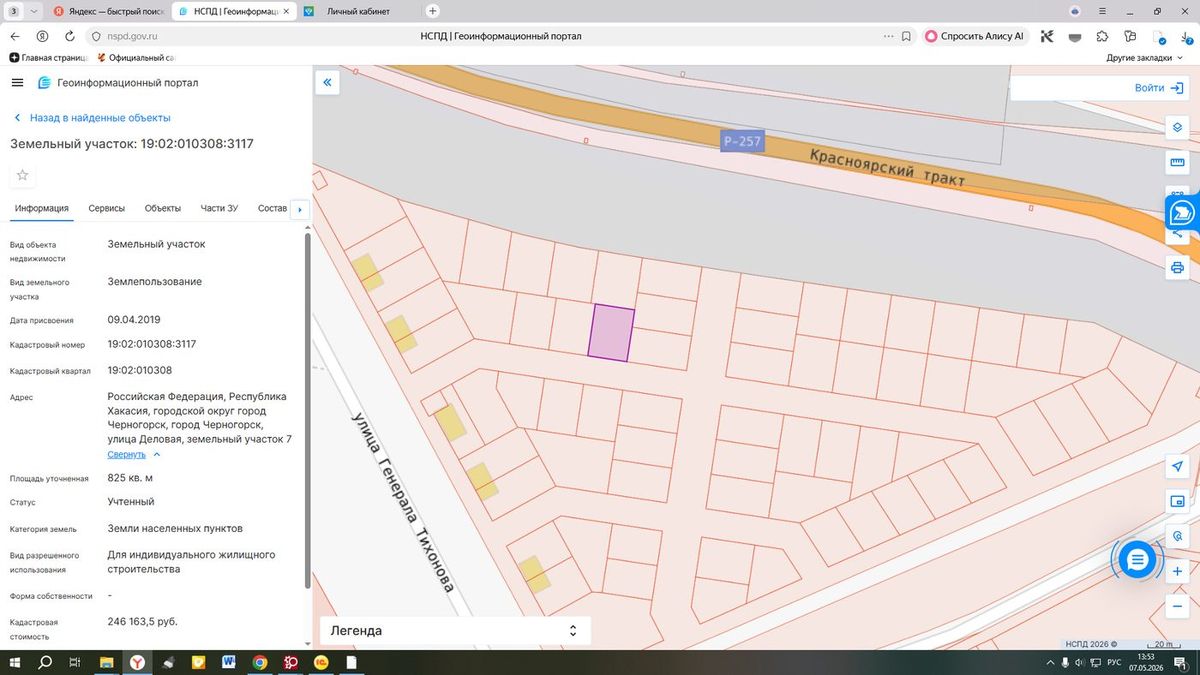Switch to the Состав tab
Viewport: 1200px width, 675px height.
(272, 208)
